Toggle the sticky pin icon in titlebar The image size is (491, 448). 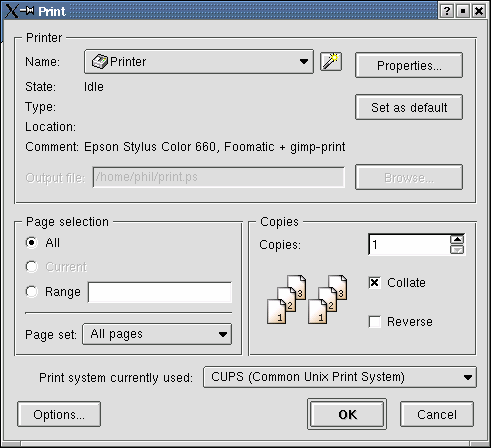pyautogui.click(x=27, y=11)
